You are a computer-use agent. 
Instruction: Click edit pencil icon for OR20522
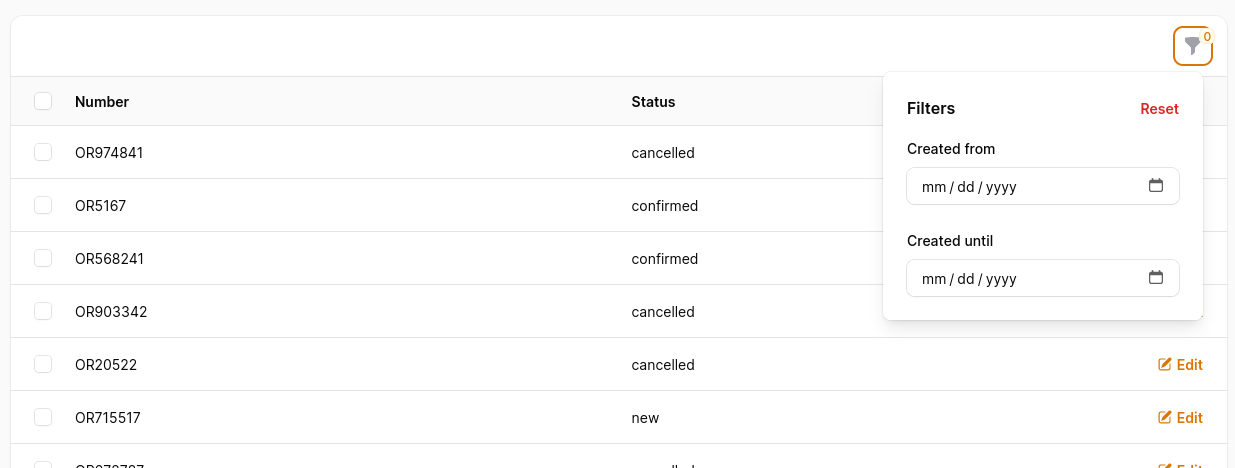pos(1165,365)
